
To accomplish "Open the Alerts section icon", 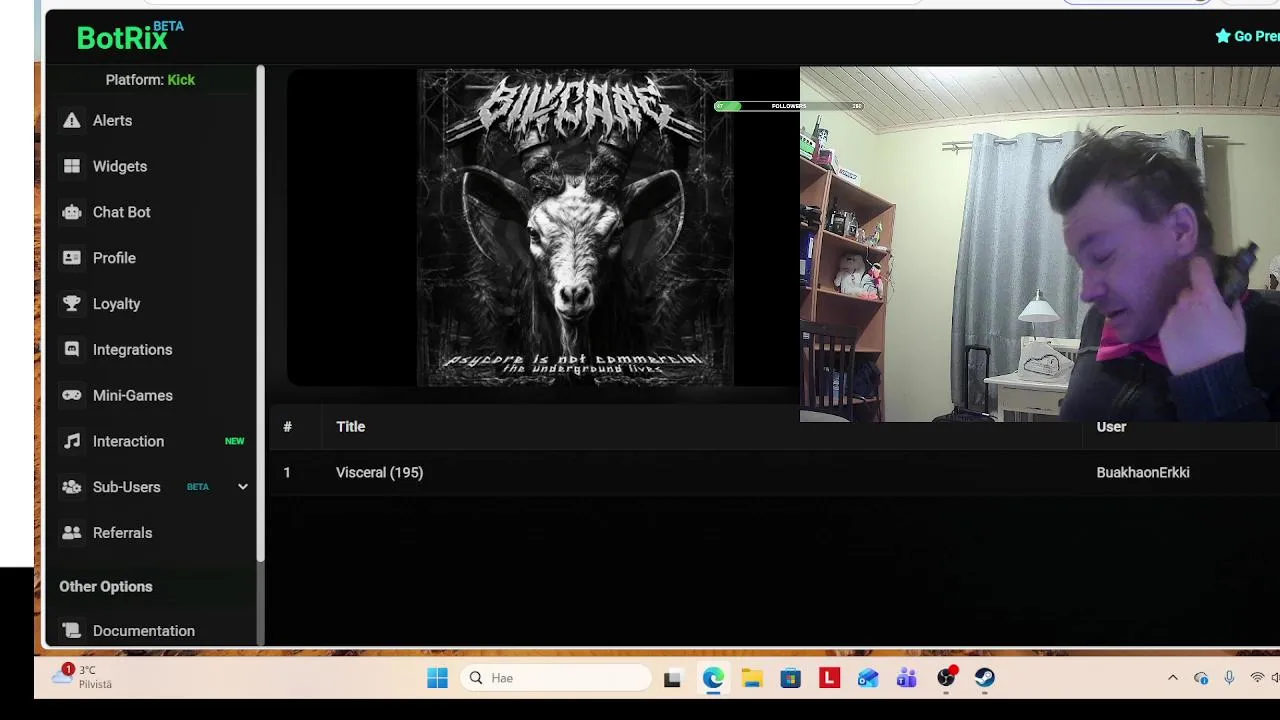I will 71,120.
